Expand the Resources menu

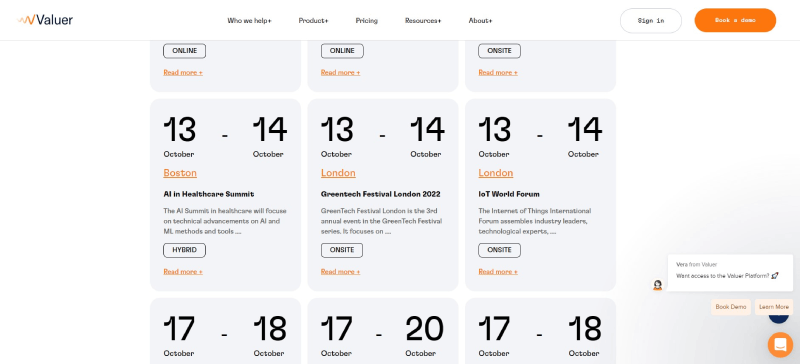click(x=423, y=21)
